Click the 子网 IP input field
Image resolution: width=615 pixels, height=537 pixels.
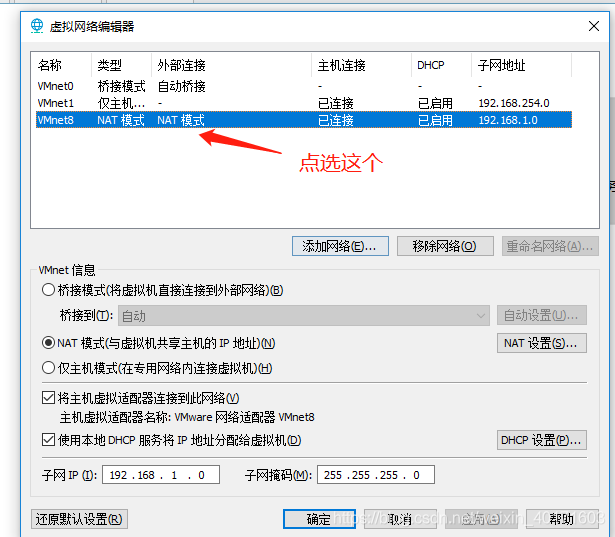161,475
